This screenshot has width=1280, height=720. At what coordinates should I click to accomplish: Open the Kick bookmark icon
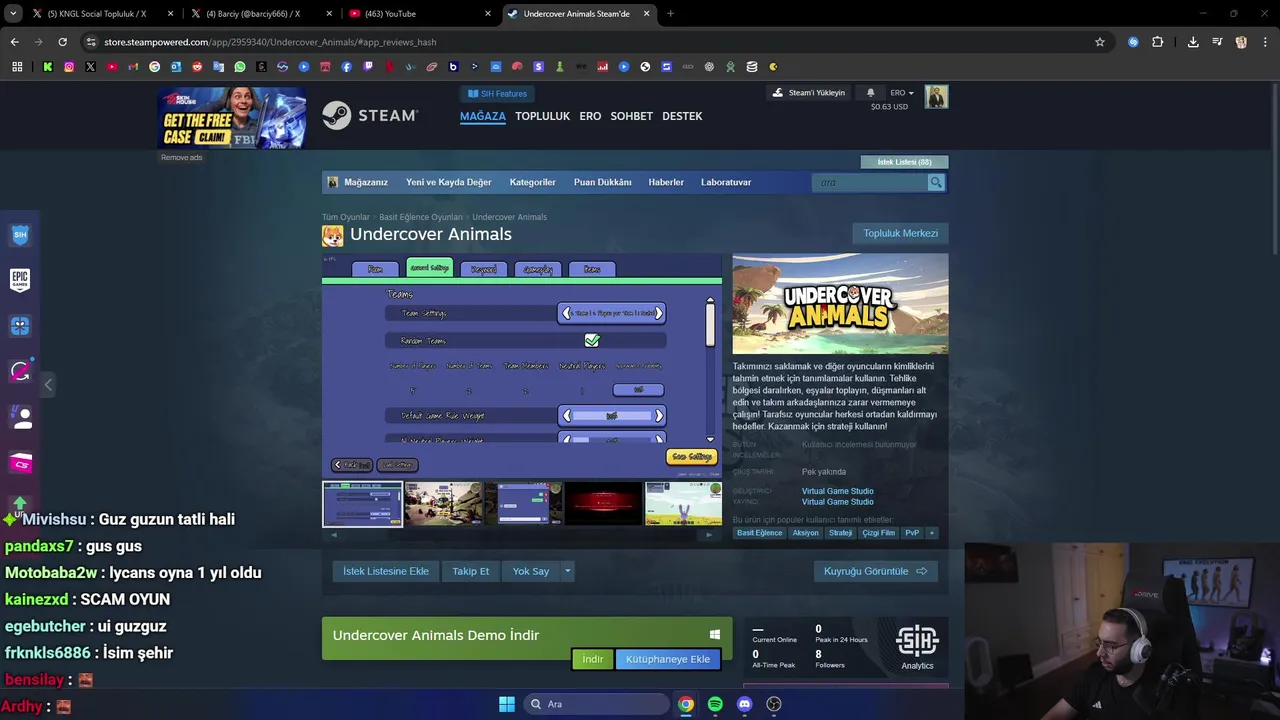(x=47, y=67)
